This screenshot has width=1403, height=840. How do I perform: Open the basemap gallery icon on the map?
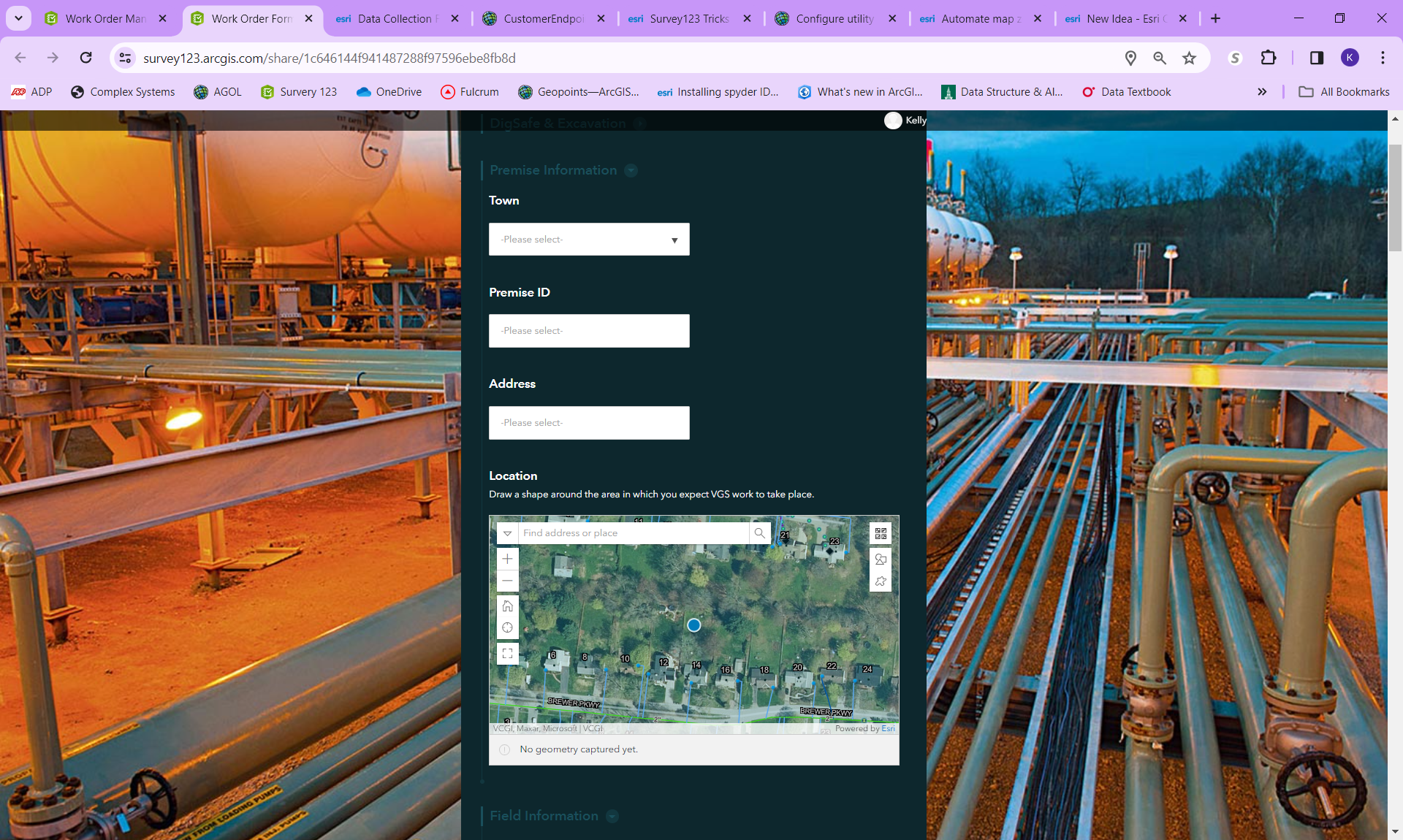[x=880, y=532]
